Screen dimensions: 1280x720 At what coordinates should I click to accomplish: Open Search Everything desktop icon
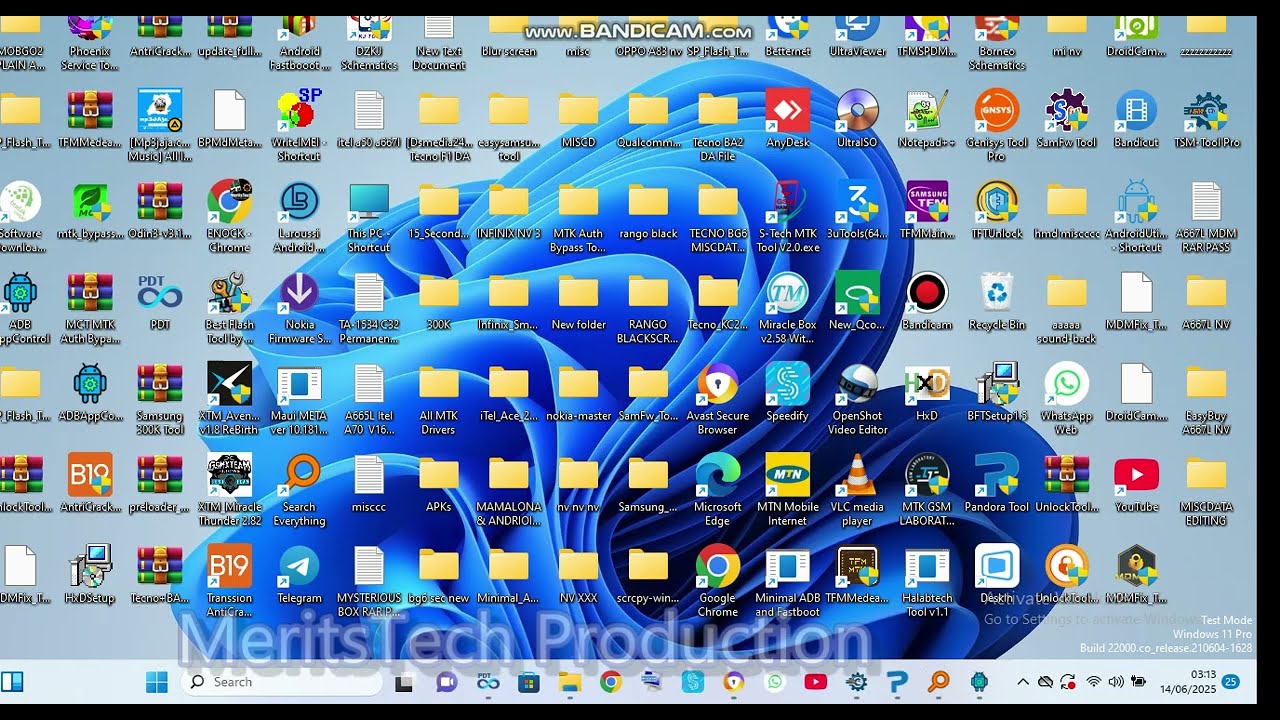coord(299,490)
